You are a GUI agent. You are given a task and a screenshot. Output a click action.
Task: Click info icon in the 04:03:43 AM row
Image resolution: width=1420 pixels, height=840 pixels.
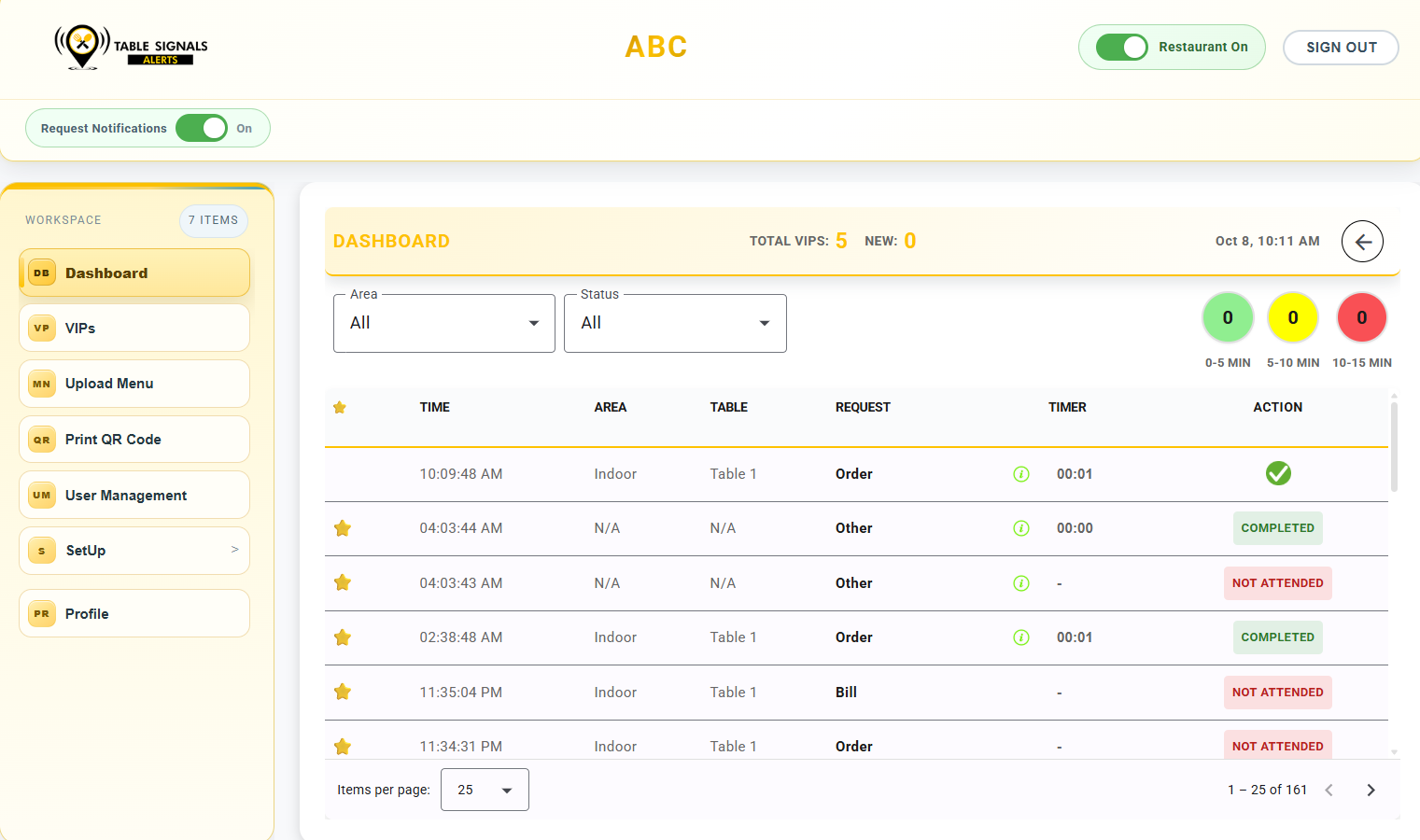point(1021,583)
